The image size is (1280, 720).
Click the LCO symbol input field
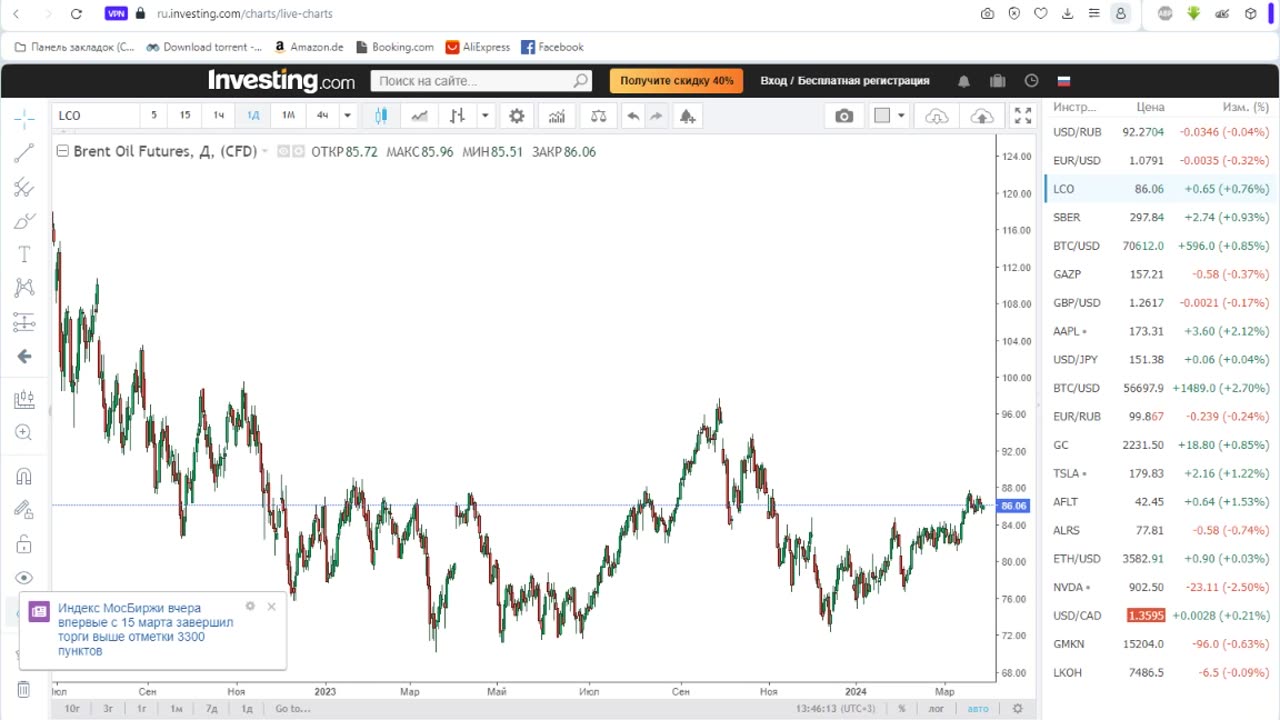[95, 115]
